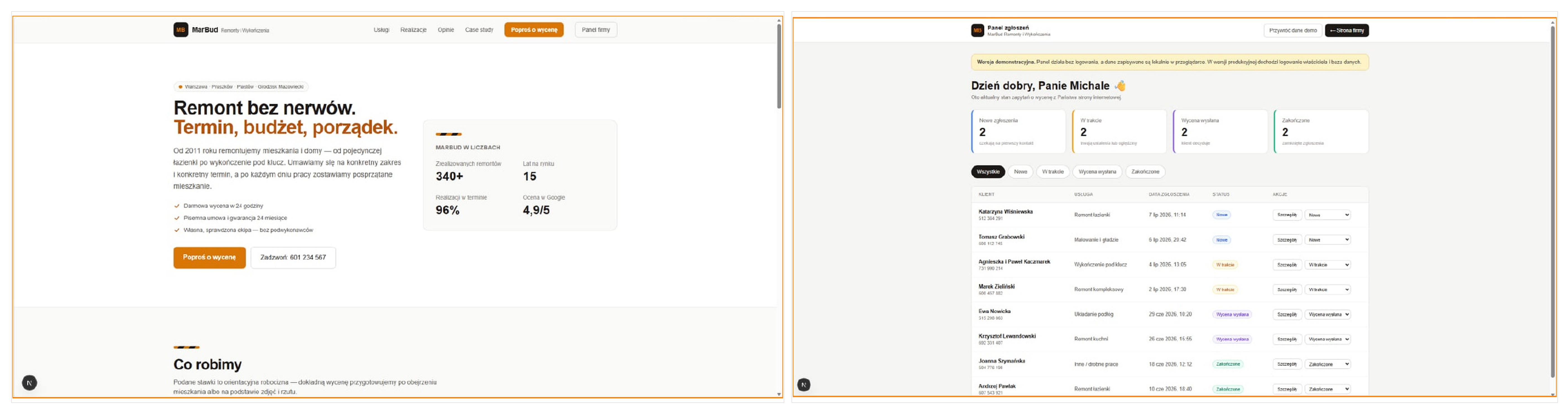Screen dimensions: 1568x413
Task: Click the header Poproś o wycenę button
Action: (534, 30)
